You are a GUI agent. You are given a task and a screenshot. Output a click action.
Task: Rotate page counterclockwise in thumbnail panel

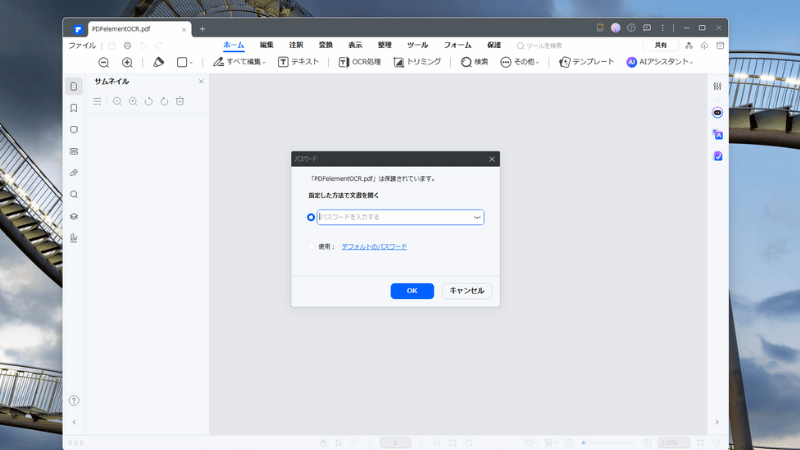point(148,102)
